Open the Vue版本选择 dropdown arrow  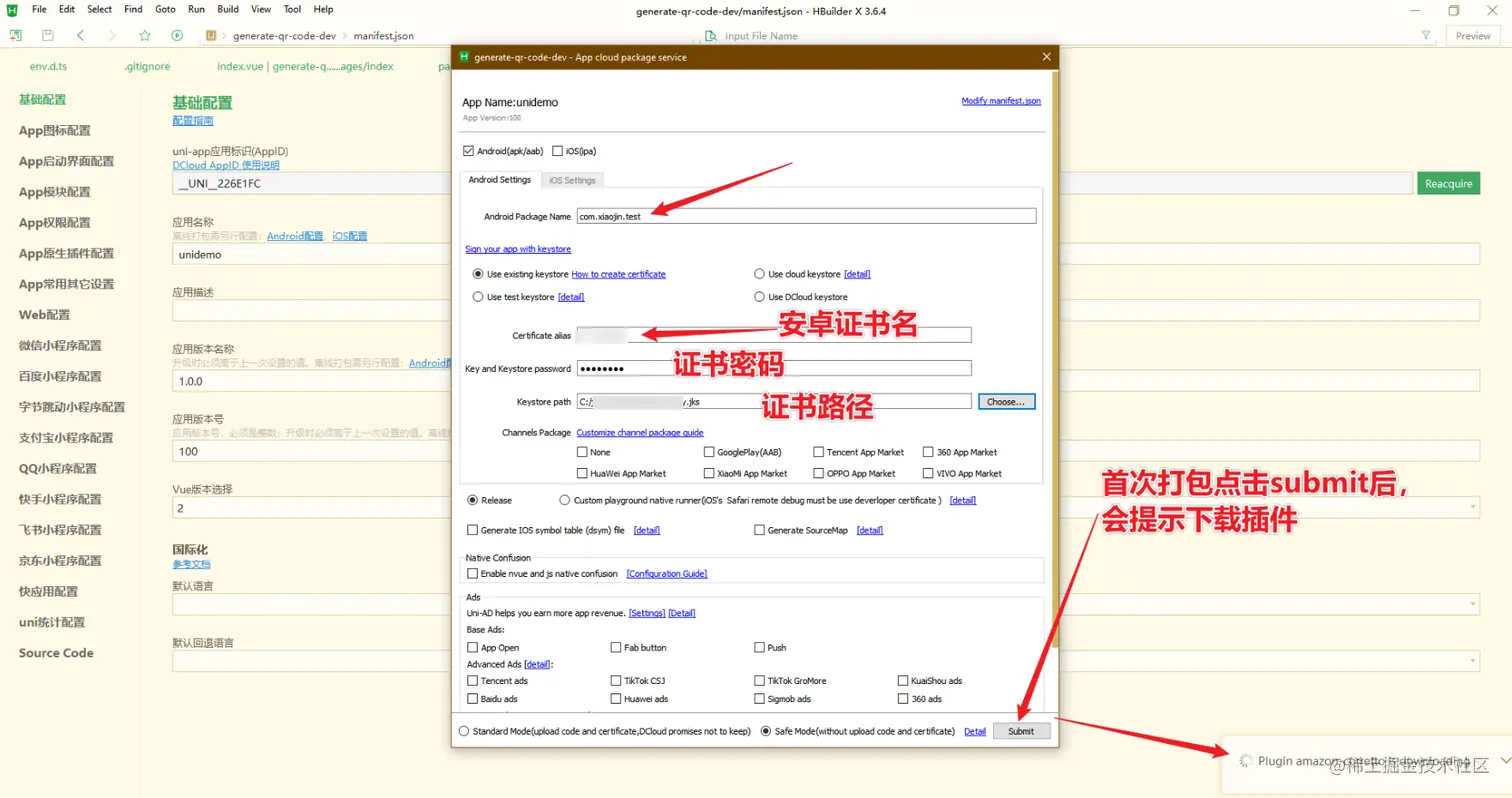(1473, 508)
